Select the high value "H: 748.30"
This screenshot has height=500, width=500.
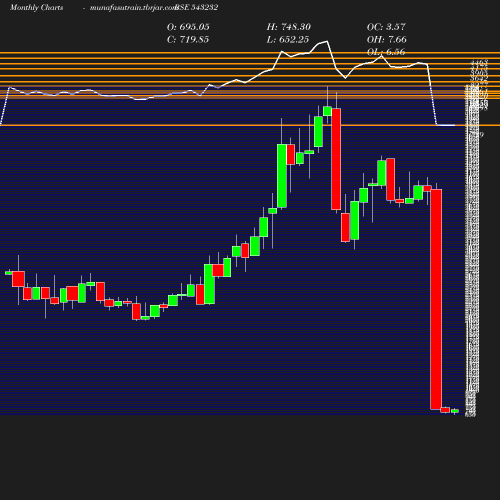point(289,27)
